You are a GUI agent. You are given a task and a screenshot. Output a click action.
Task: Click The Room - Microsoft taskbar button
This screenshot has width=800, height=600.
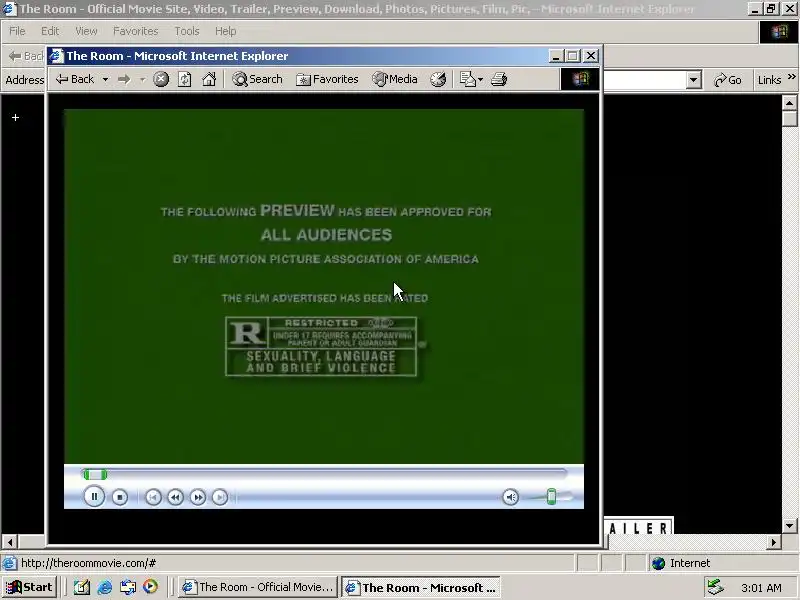tap(420, 587)
